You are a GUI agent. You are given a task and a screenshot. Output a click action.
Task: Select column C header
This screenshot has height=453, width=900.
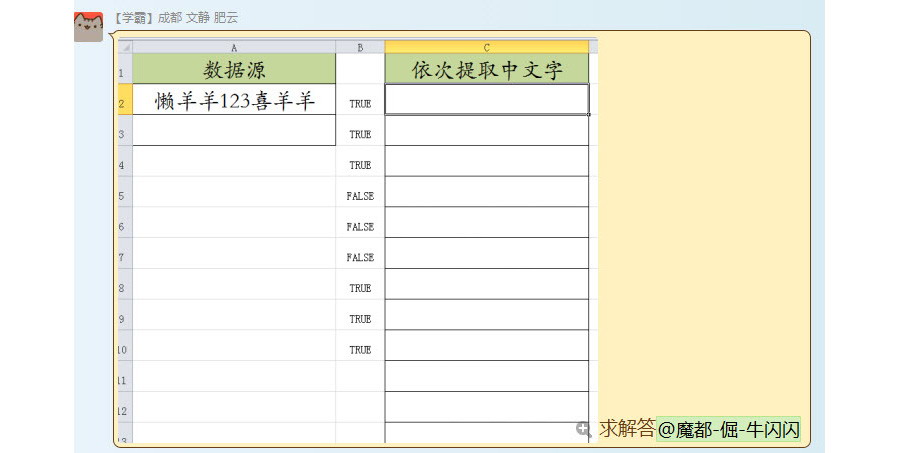point(487,48)
